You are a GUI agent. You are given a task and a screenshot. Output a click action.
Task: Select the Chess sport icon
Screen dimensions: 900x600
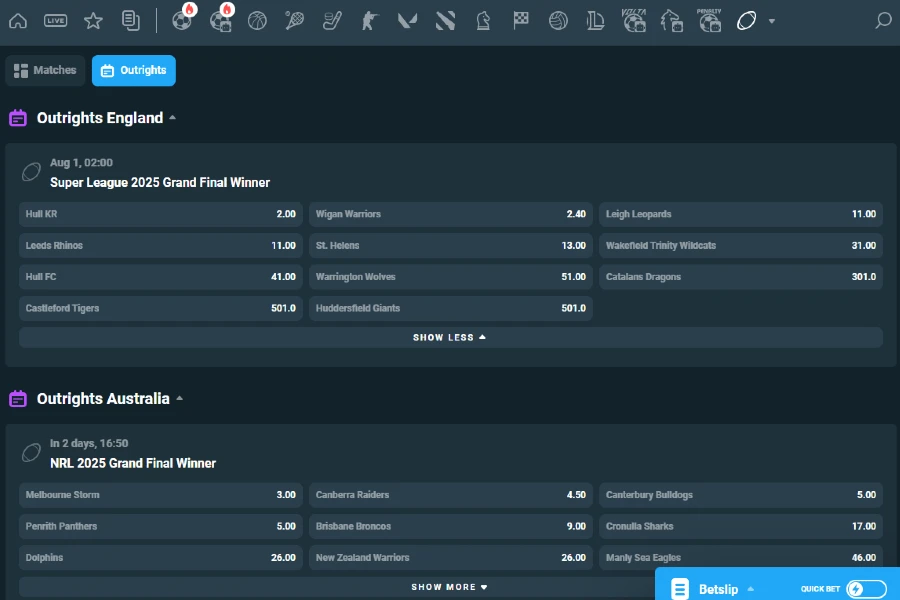(x=483, y=20)
